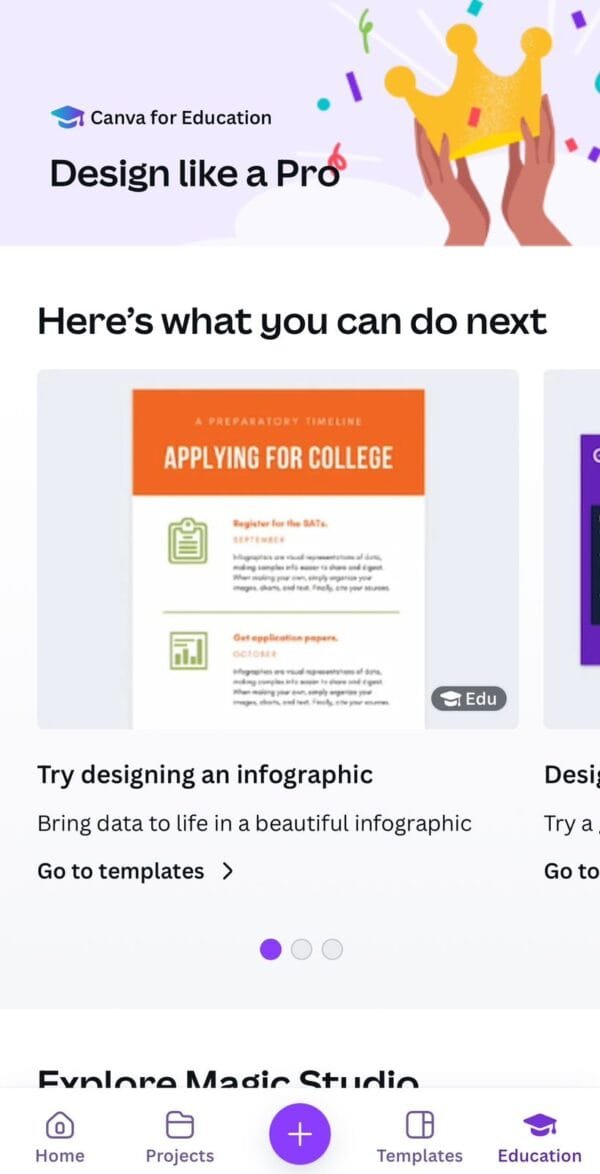Tap the Canva for Education cap logo
Viewport: 600px width, 1174px height.
[67, 117]
